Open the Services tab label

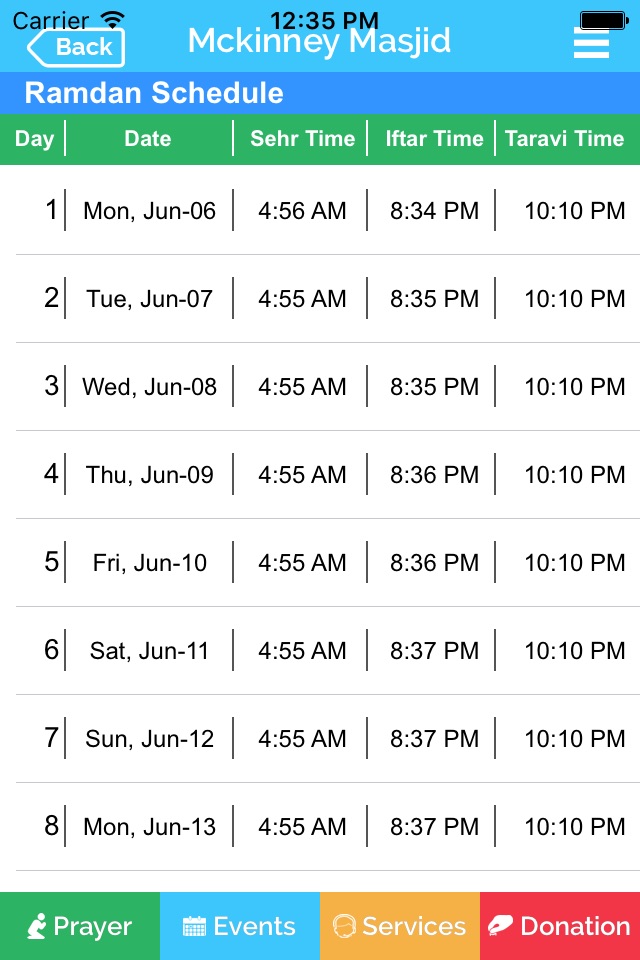tap(413, 927)
